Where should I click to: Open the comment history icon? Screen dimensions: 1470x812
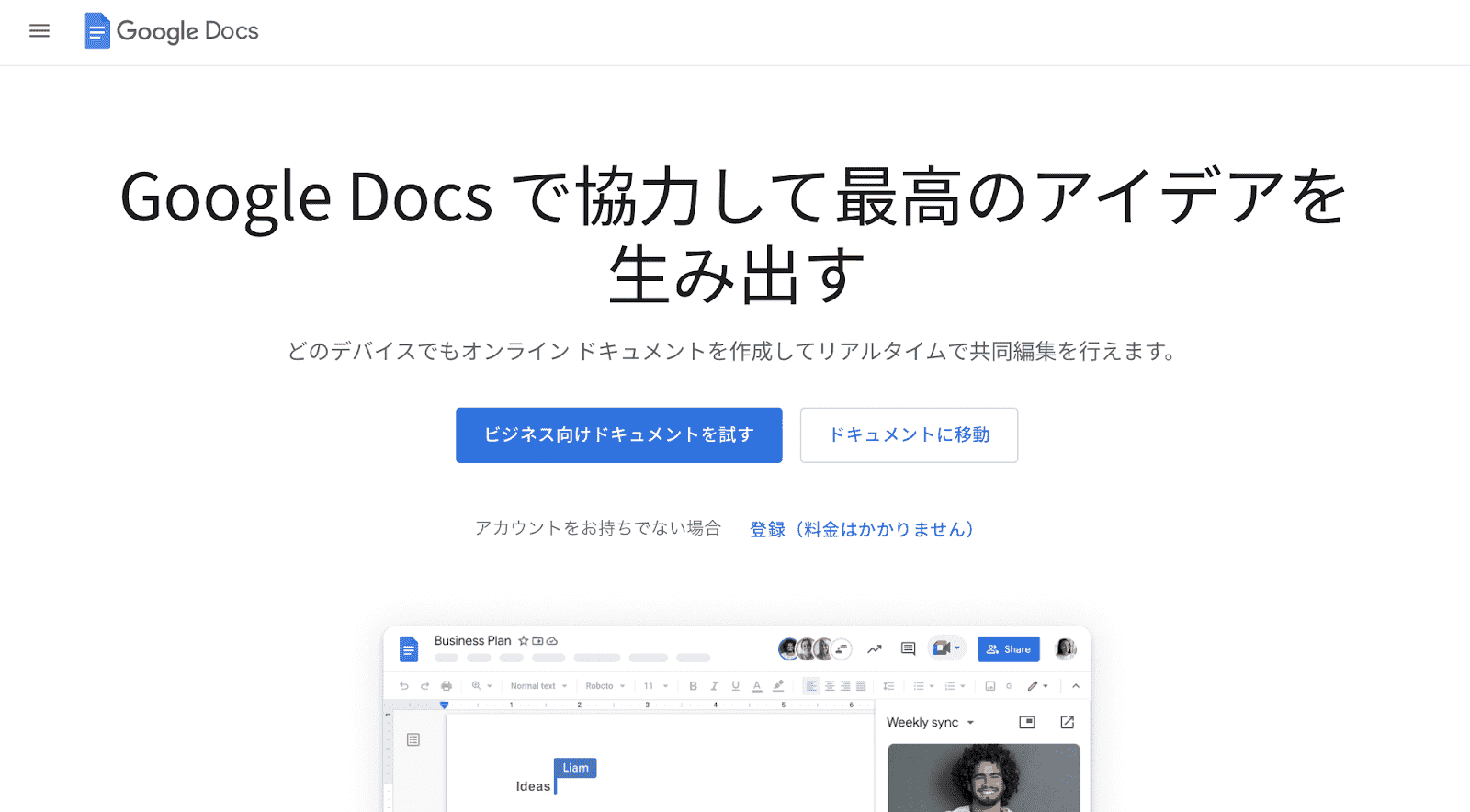908,649
